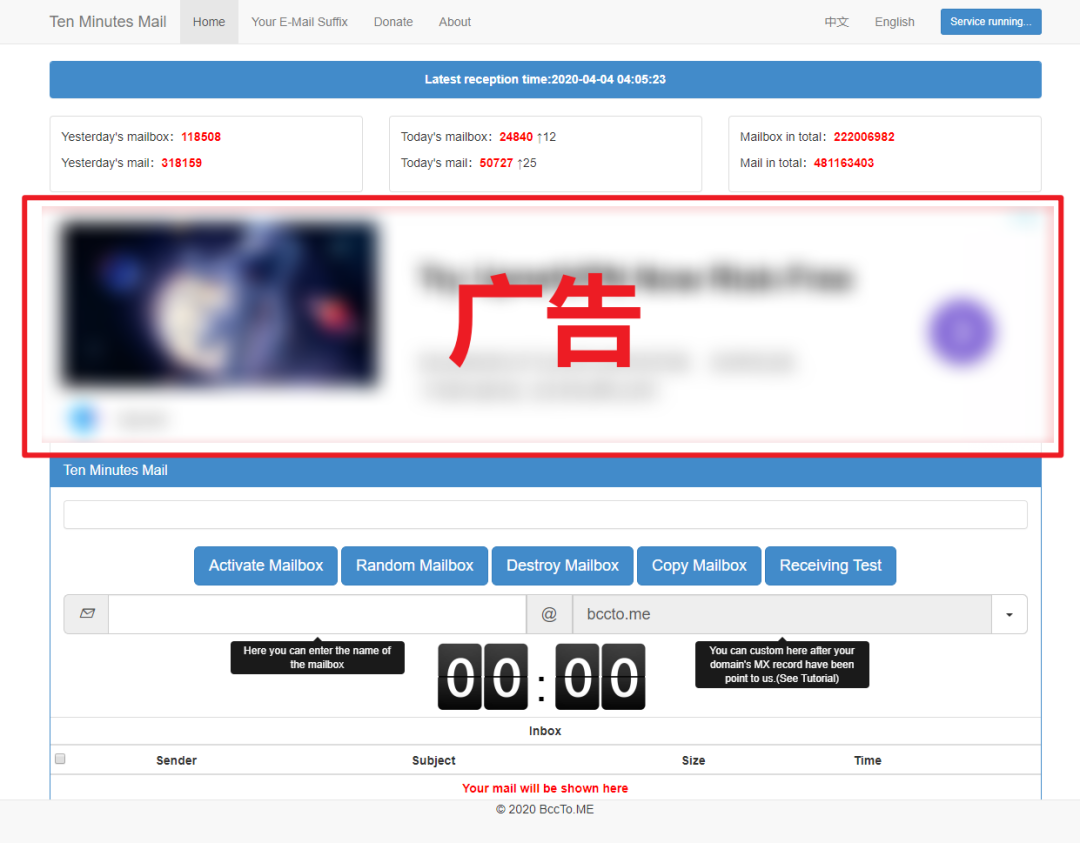Focus the mailbox name input field
The image size is (1080, 843).
[317, 614]
